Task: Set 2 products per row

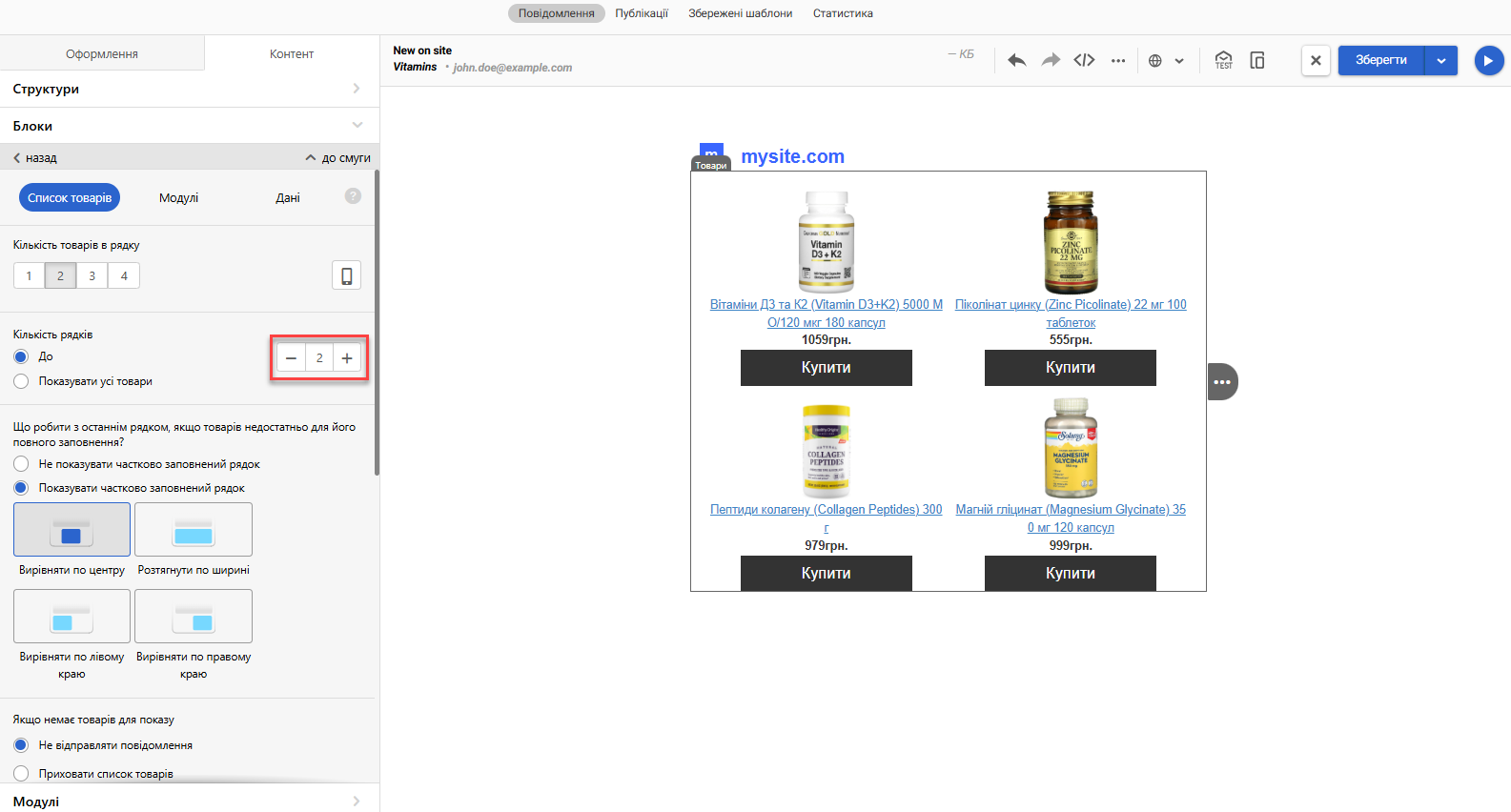Action: pyautogui.click(x=60, y=275)
